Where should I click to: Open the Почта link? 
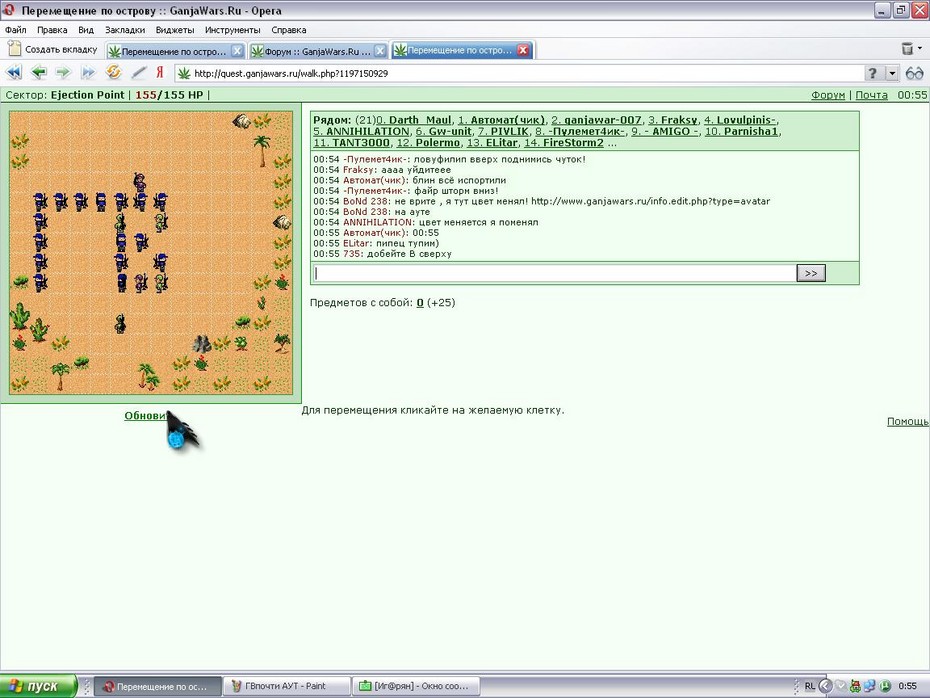pyautogui.click(x=871, y=95)
